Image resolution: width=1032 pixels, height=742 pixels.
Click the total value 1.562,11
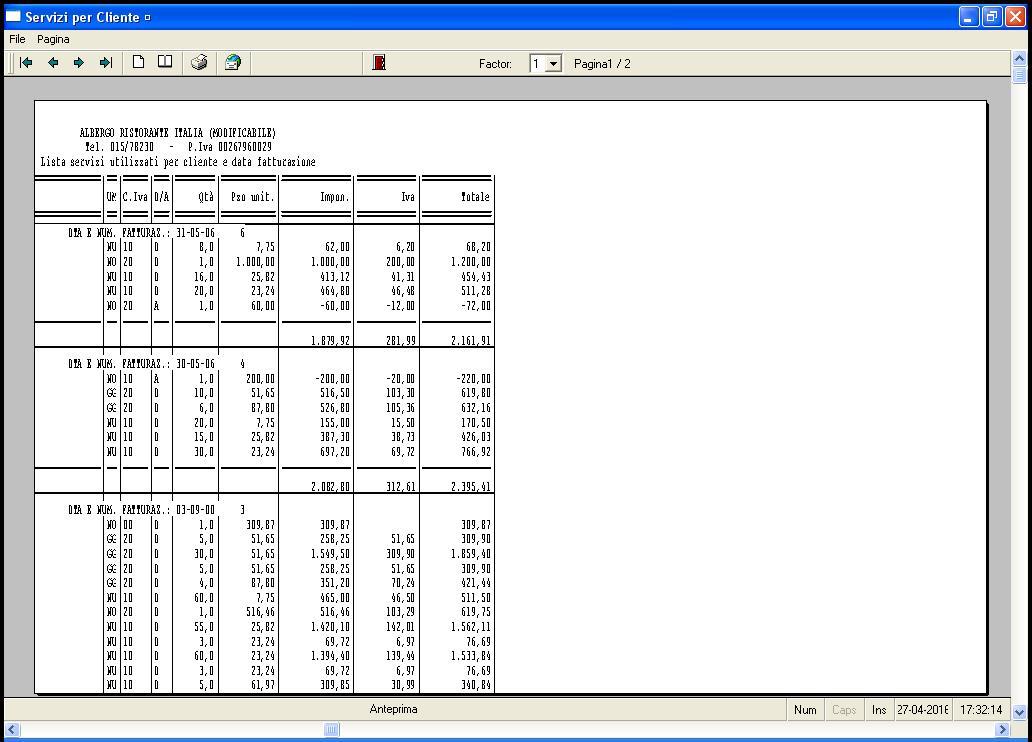[x=471, y=627]
